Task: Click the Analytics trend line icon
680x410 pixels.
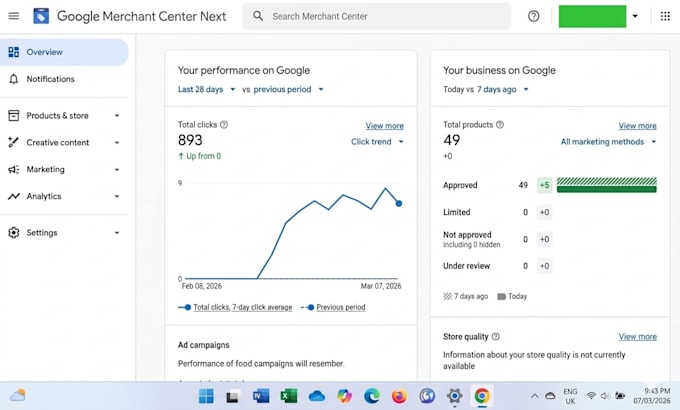Action: click(x=13, y=196)
